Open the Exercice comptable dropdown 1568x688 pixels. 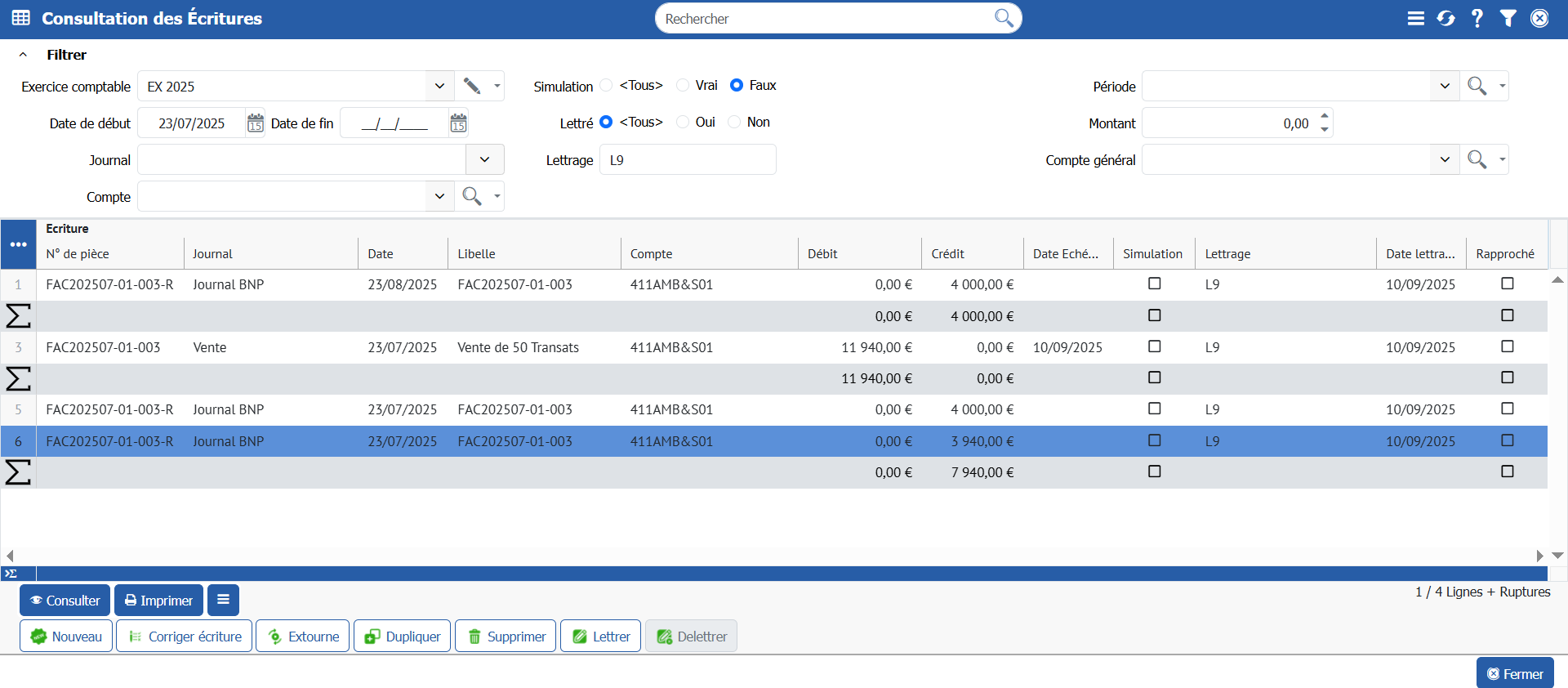pyautogui.click(x=439, y=86)
